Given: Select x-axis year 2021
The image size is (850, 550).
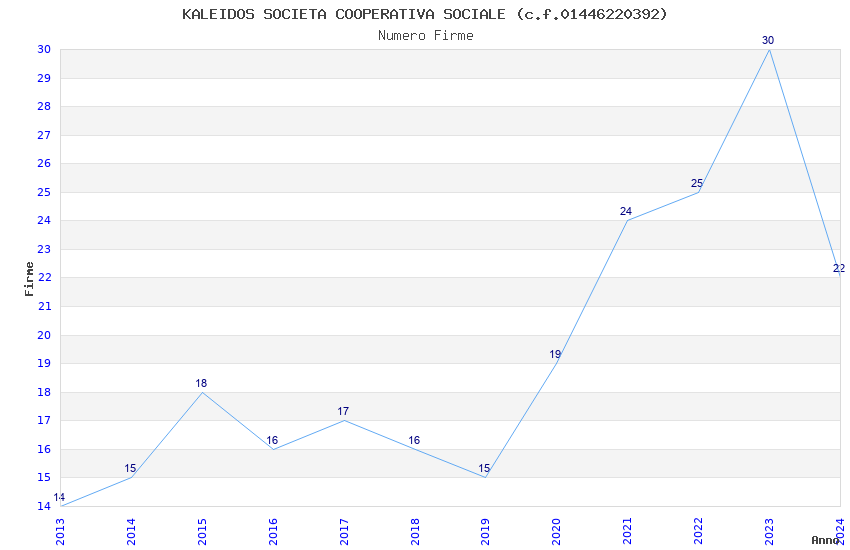Looking at the screenshot, I should [x=628, y=532].
